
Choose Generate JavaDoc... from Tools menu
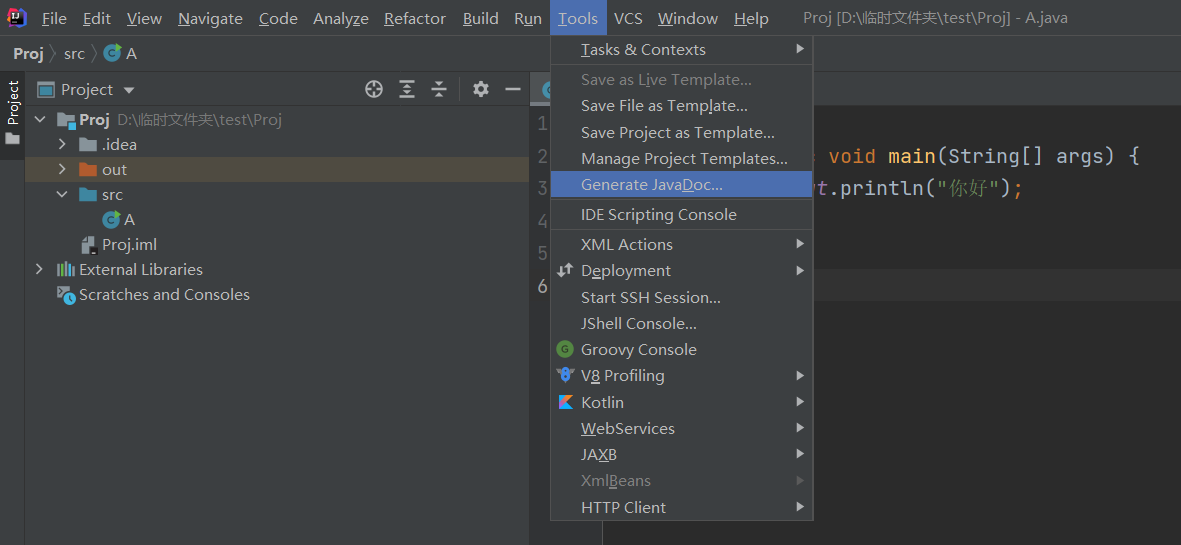(682, 184)
